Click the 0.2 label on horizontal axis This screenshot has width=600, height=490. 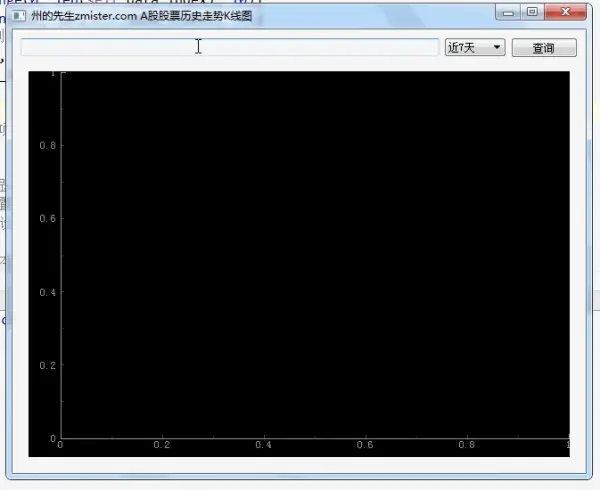tap(162, 445)
